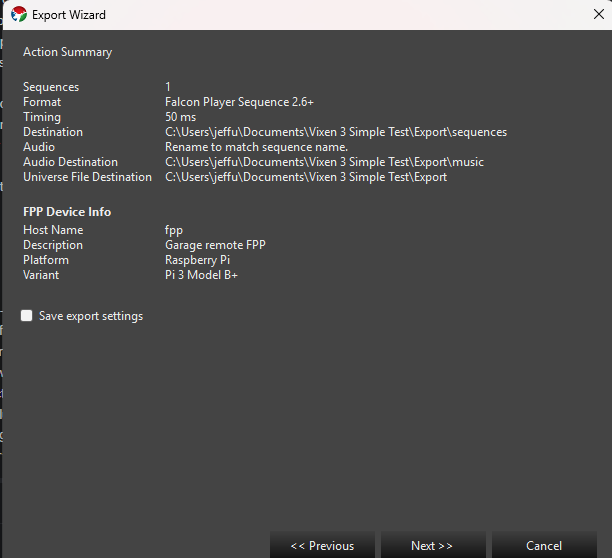Image resolution: width=612 pixels, height=558 pixels.
Task: Select the Falcon Player Sequence 2.6+ text
Action: (239, 102)
